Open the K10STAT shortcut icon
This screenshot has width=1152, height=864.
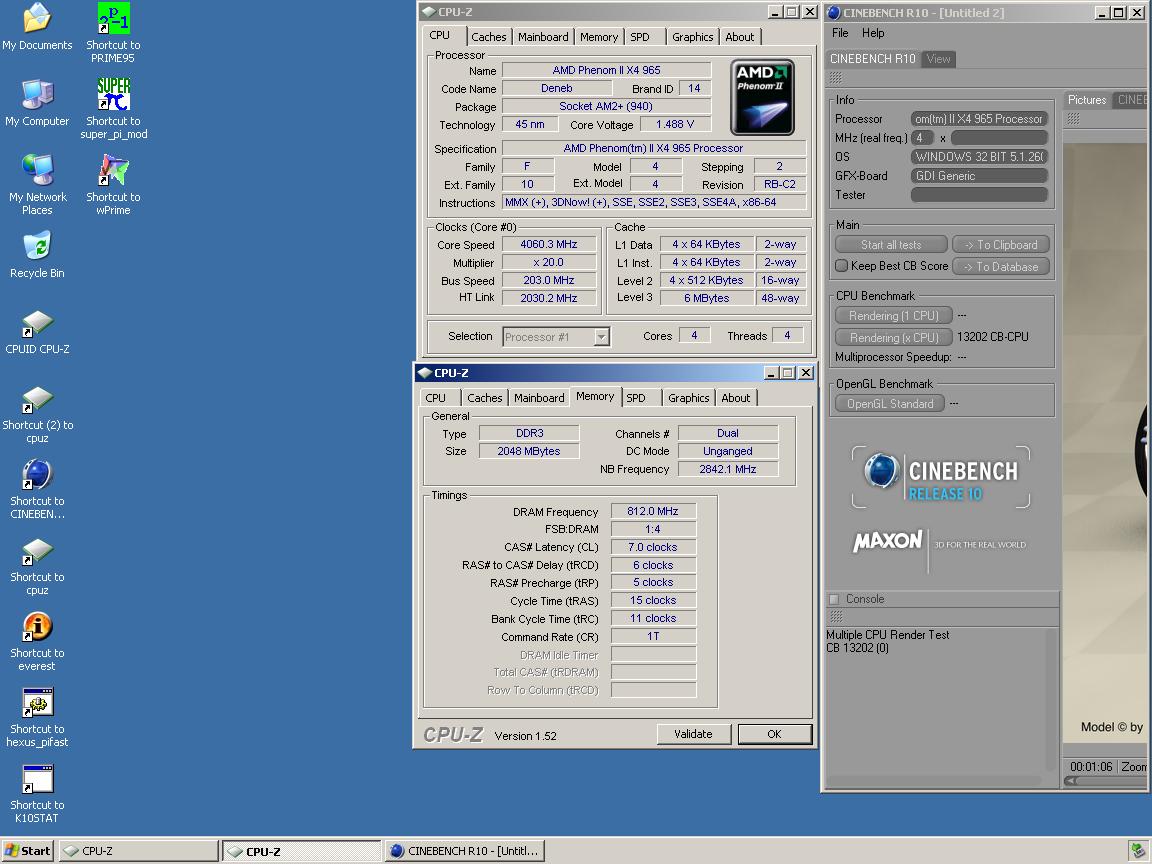[x=37, y=779]
